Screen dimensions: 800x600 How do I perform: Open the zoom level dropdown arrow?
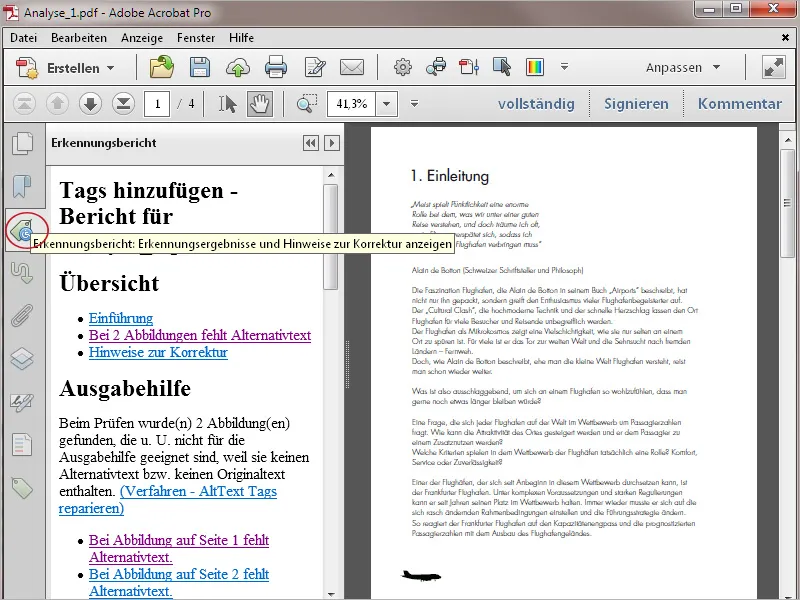click(387, 104)
